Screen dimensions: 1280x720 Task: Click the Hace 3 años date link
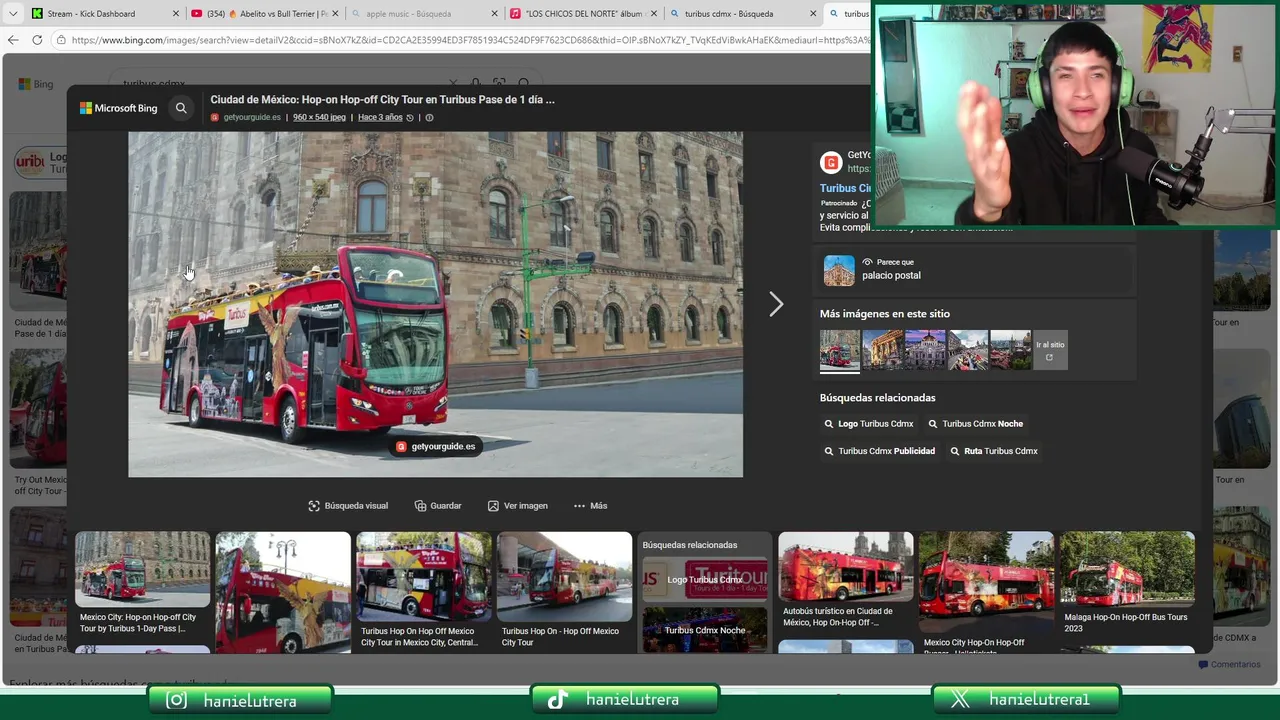[380, 117]
